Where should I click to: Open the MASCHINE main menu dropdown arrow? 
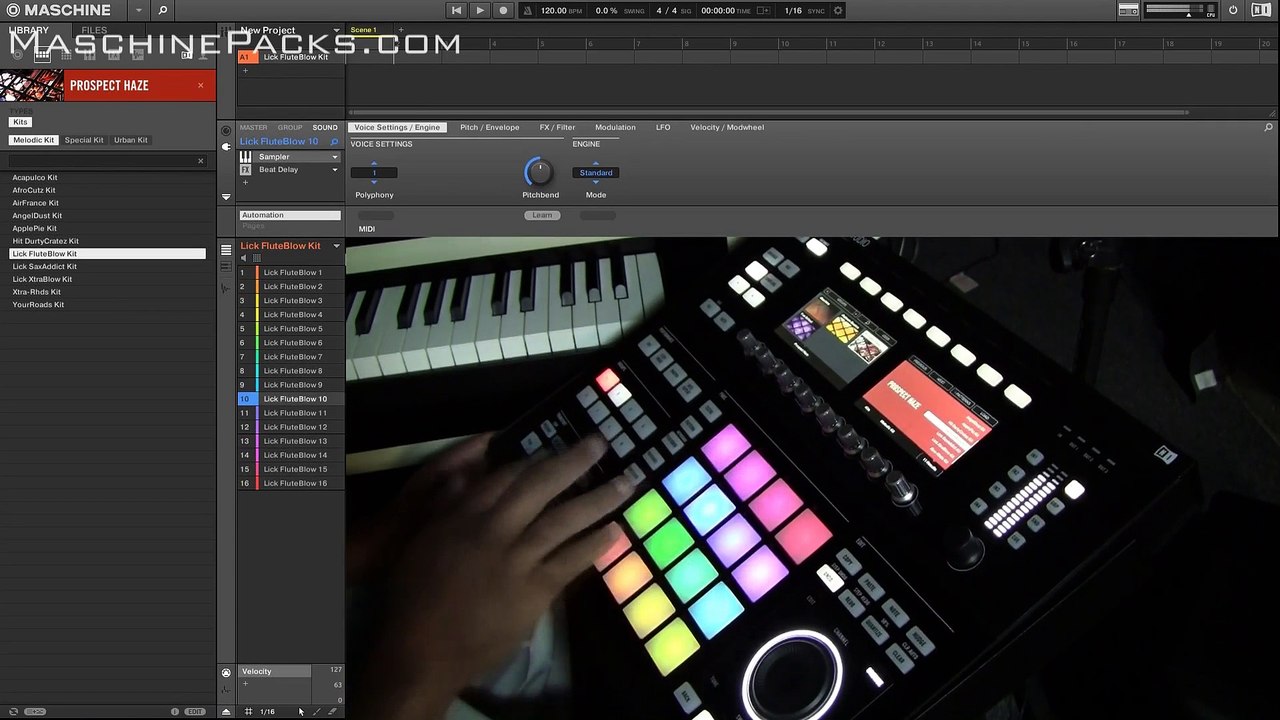137,11
